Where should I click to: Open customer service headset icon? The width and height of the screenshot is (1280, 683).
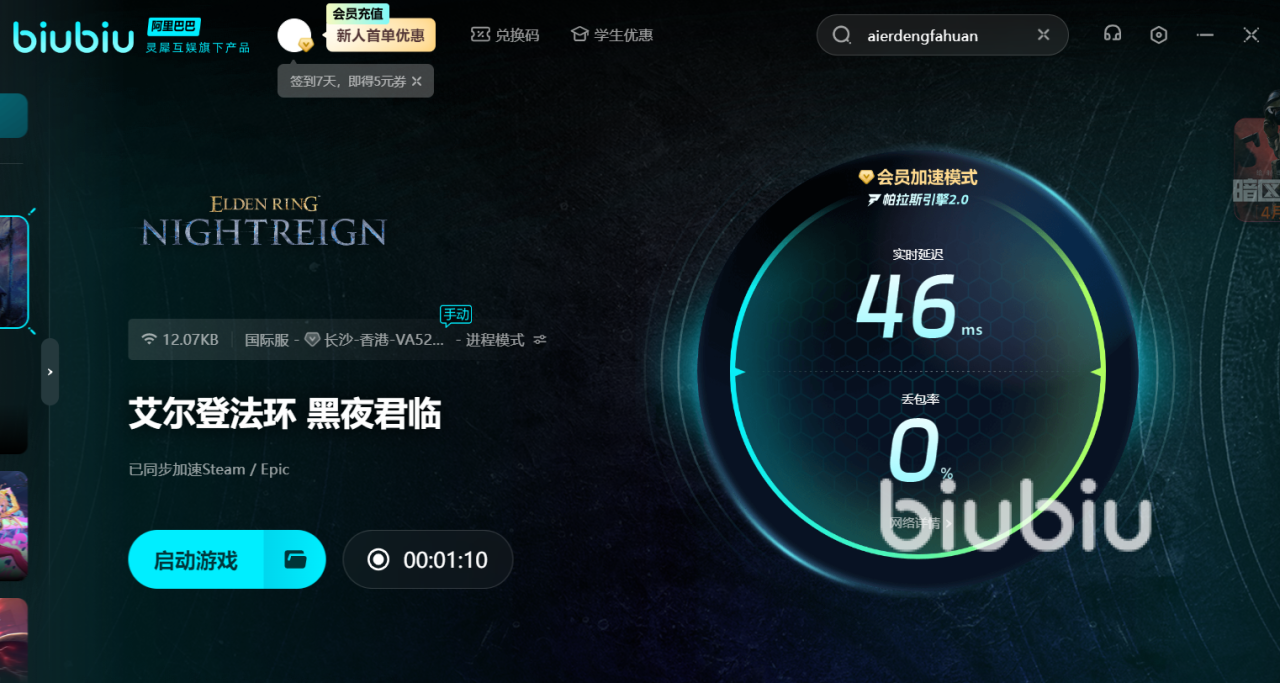click(1112, 35)
